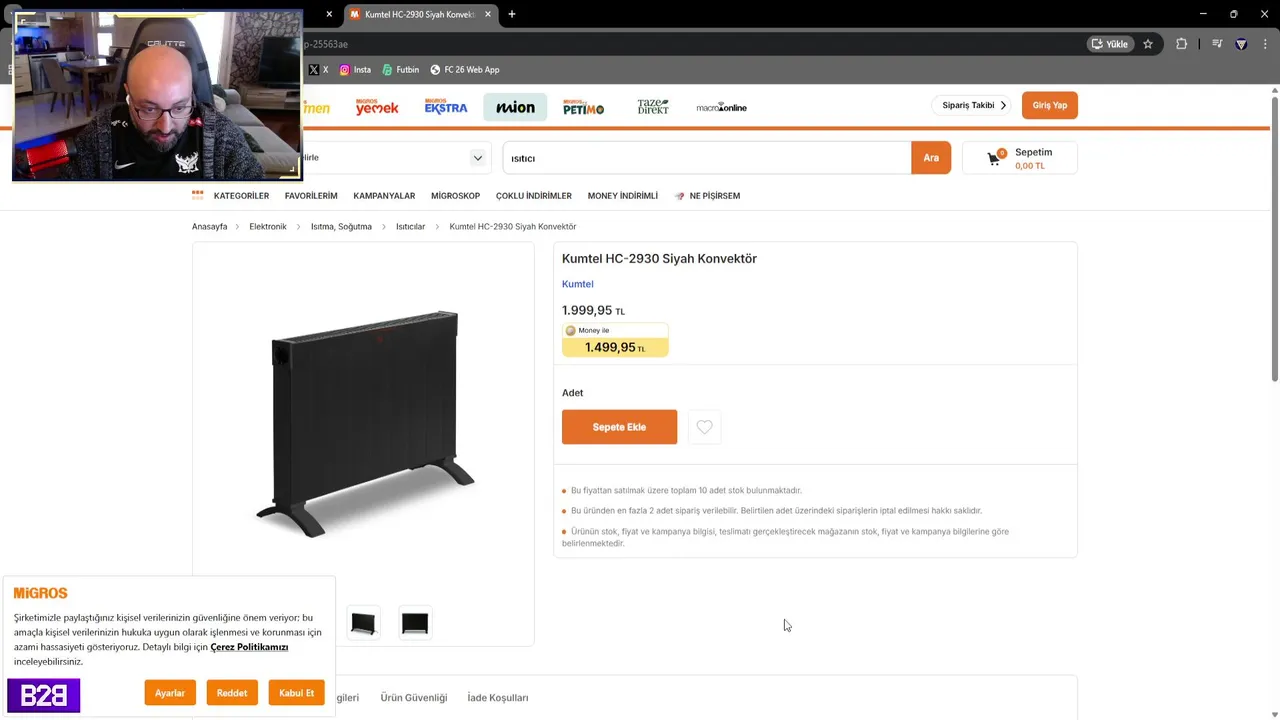
Task: Add product to favorites with heart icon
Action: (x=704, y=427)
